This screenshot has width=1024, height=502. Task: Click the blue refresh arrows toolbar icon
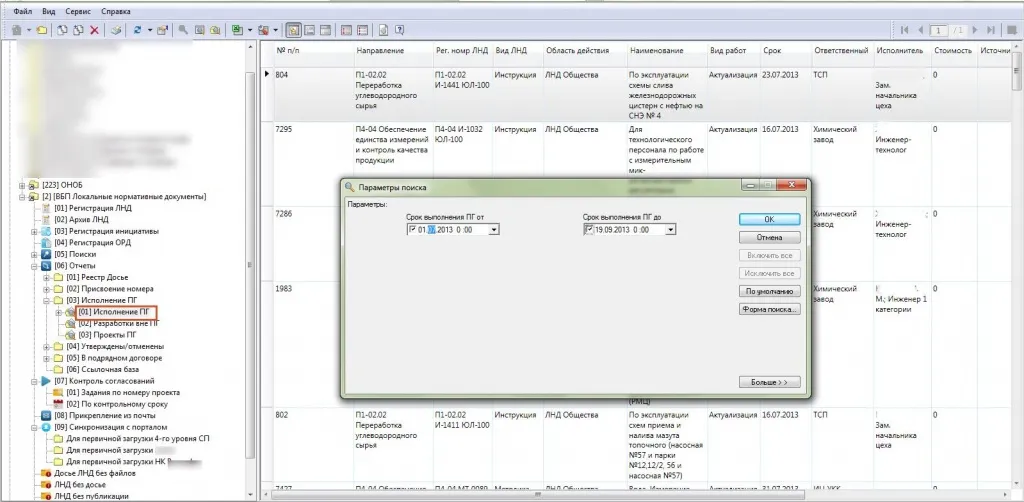136,30
